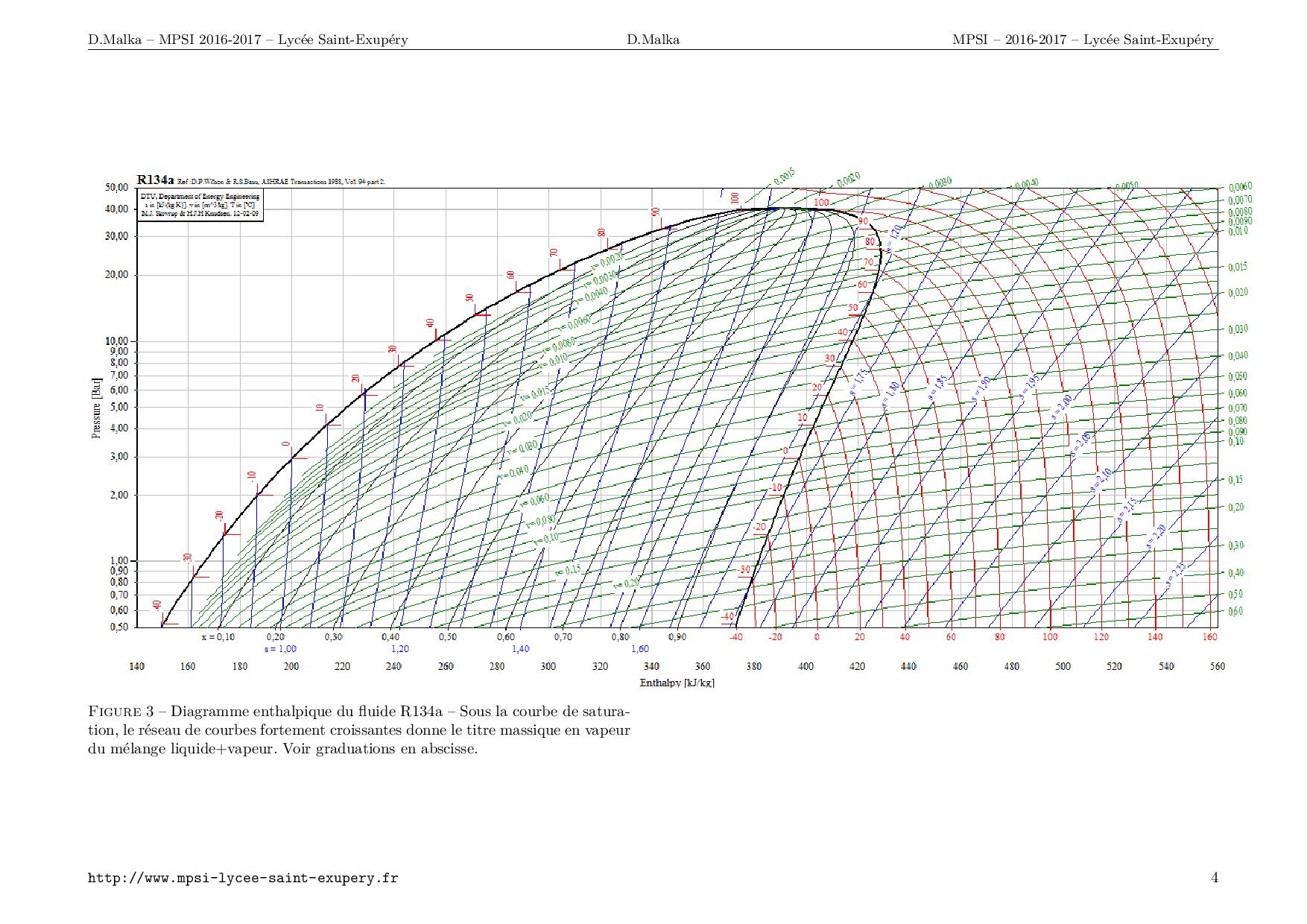Click the "140" enthalpy axis value
1307x924 pixels.
[x=136, y=666]
